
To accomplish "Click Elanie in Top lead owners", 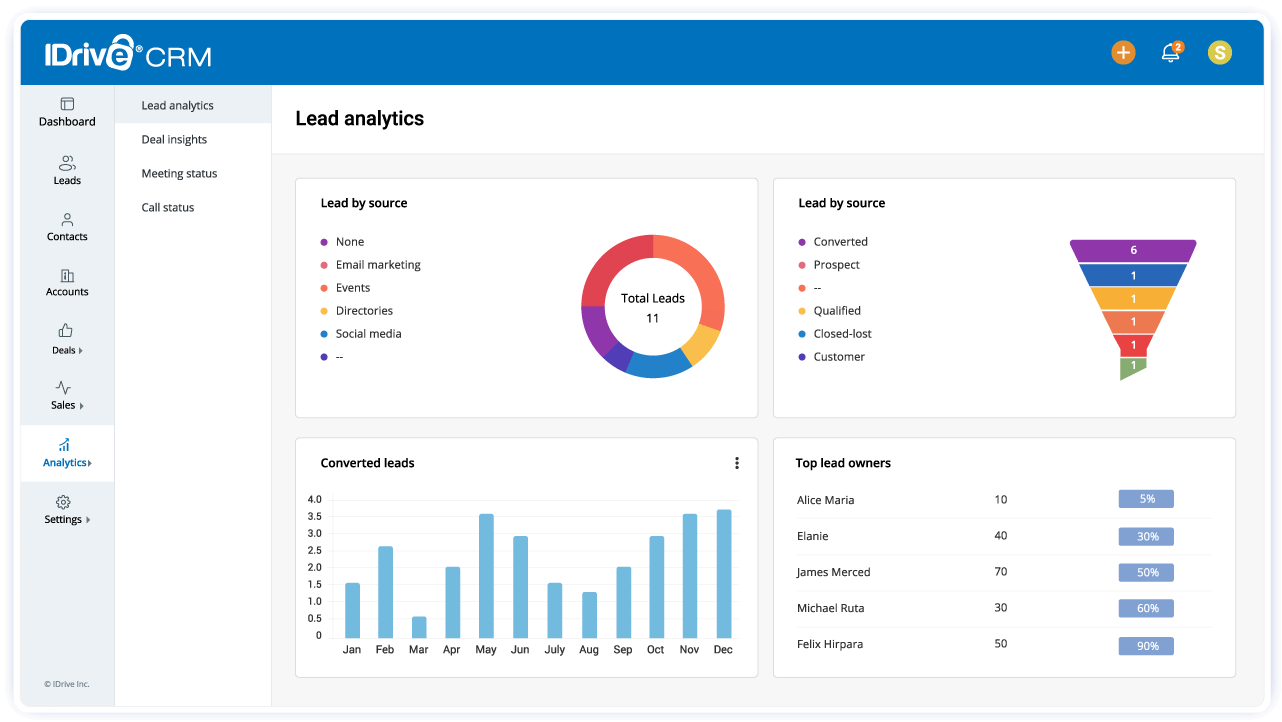I will [x=812, y=536].
